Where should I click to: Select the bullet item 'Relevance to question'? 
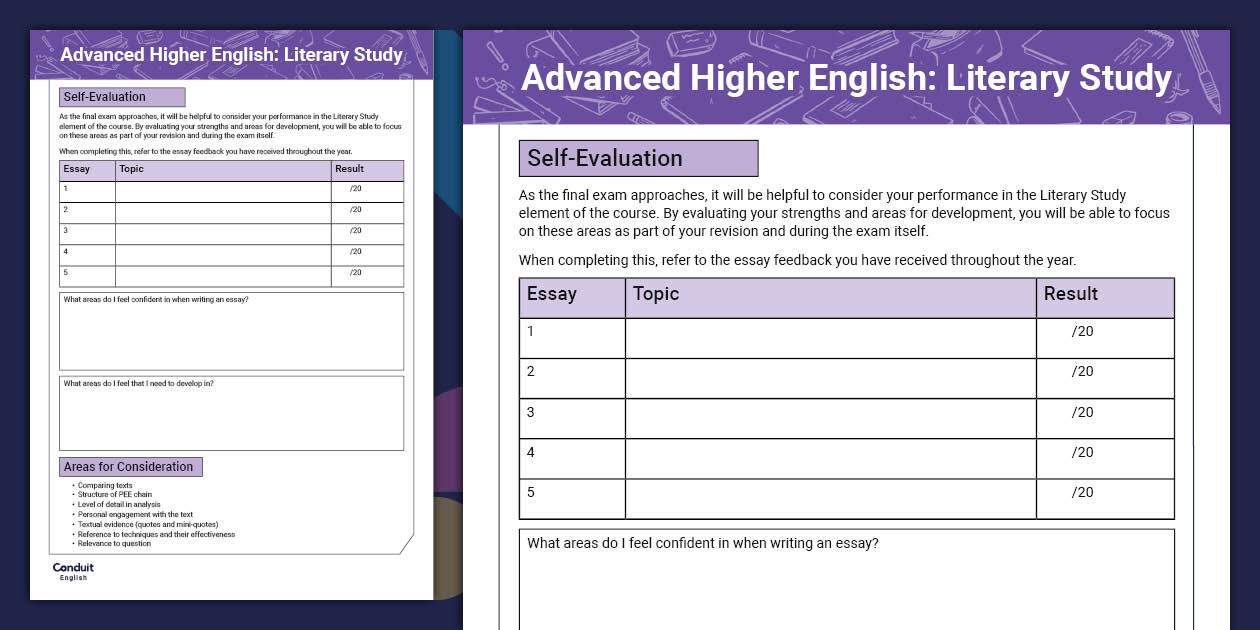(x=114, y=543)
